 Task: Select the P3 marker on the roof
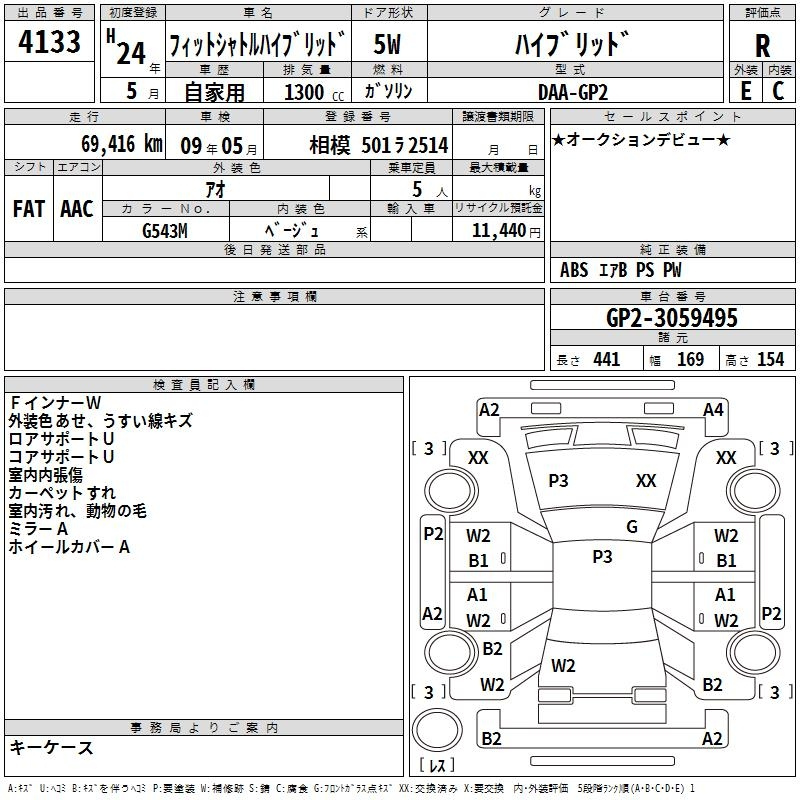point(602,557)
